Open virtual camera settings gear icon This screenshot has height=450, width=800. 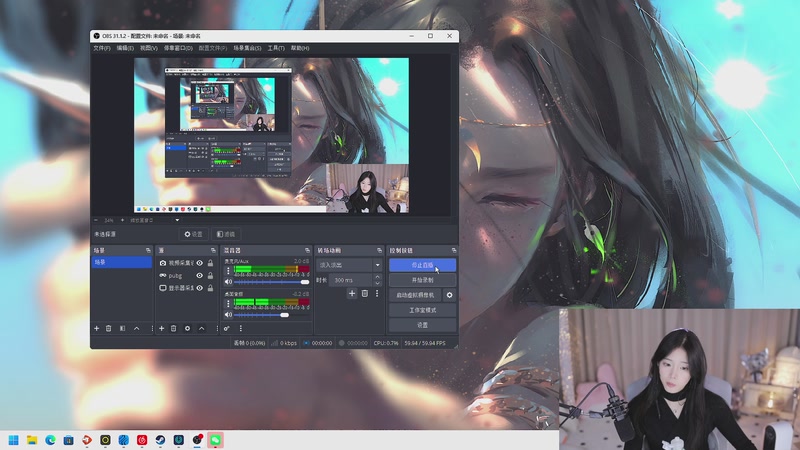click(x=449, y=295)
